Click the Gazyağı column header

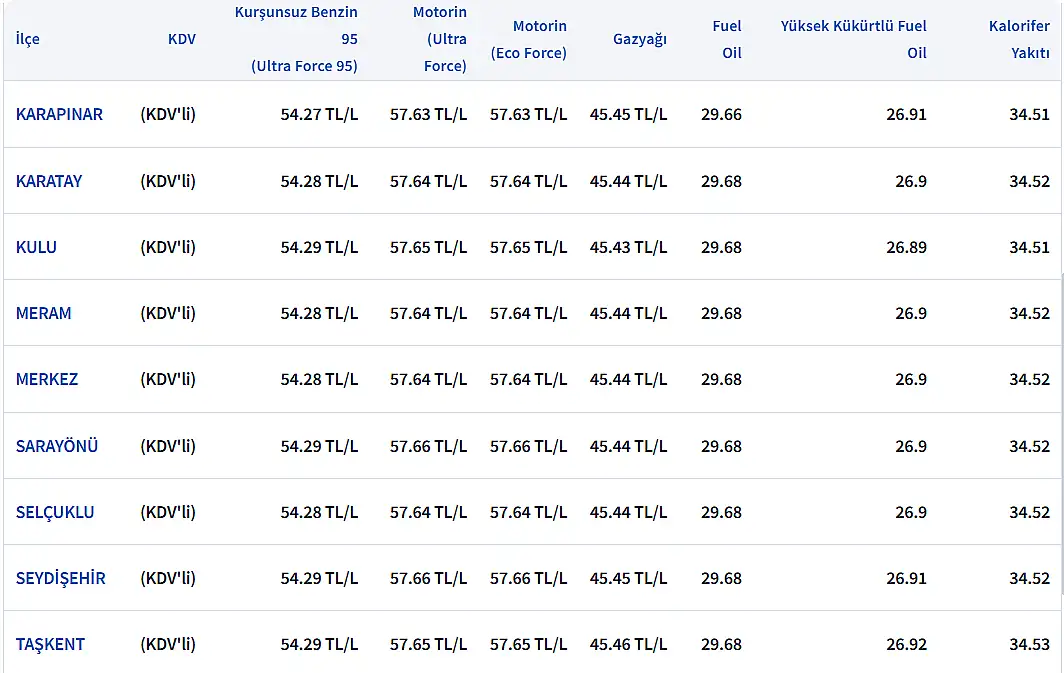640,39
